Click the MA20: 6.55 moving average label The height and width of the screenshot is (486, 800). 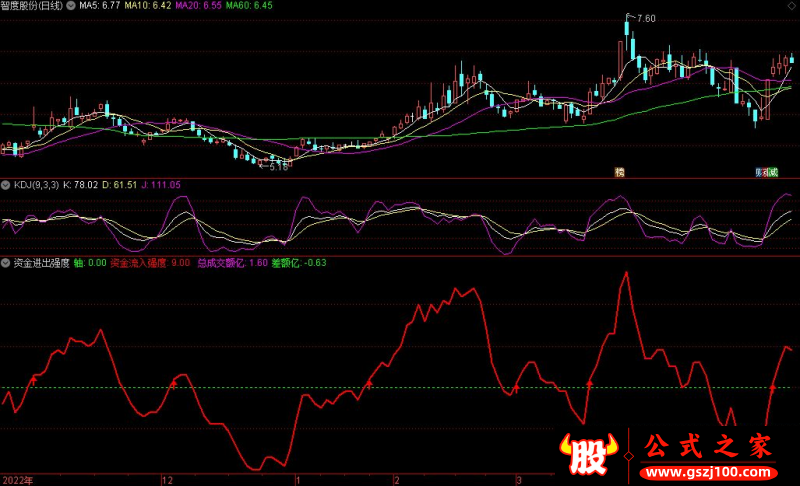[198, 6]
